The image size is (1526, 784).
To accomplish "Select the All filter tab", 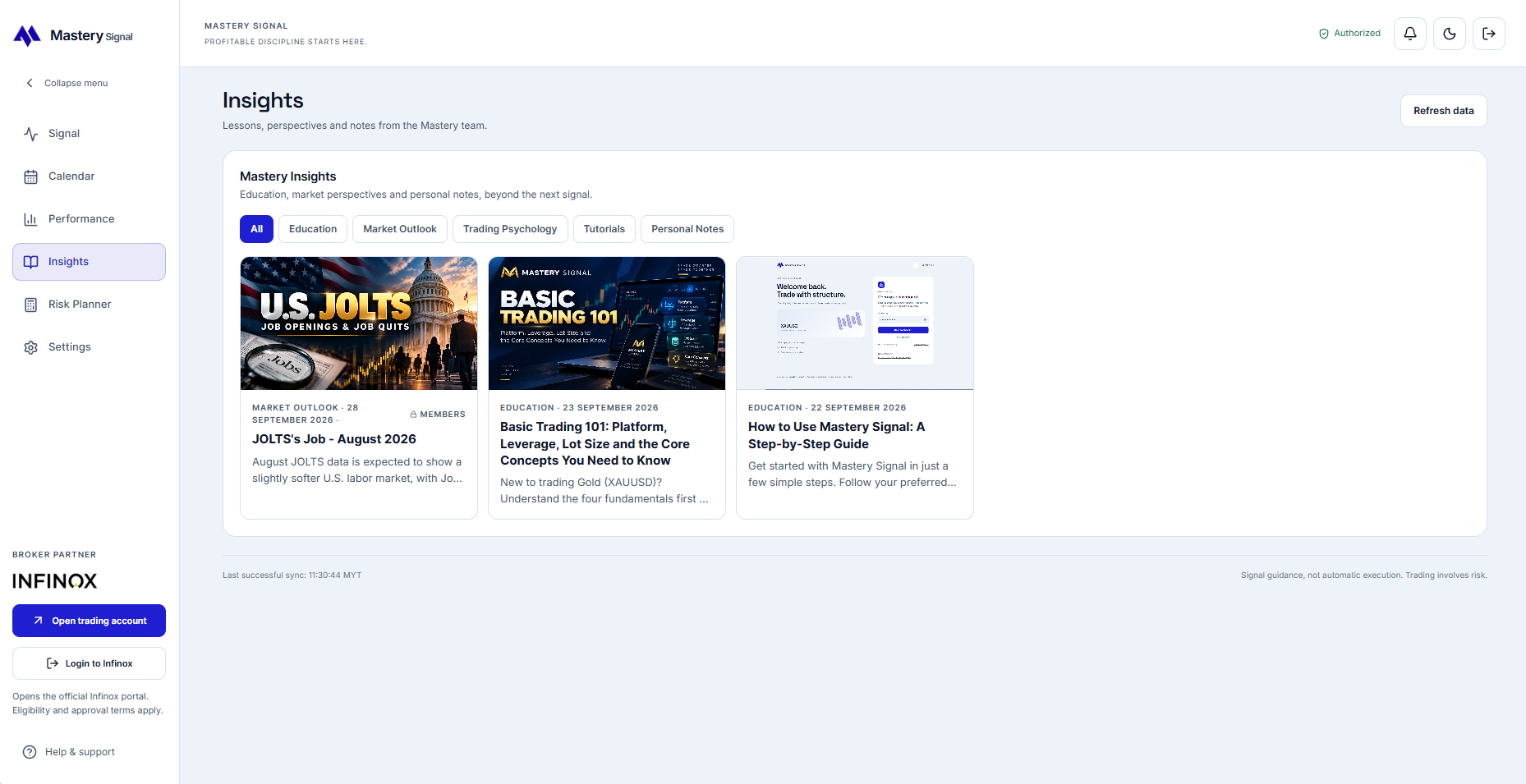I will (256, 229).
